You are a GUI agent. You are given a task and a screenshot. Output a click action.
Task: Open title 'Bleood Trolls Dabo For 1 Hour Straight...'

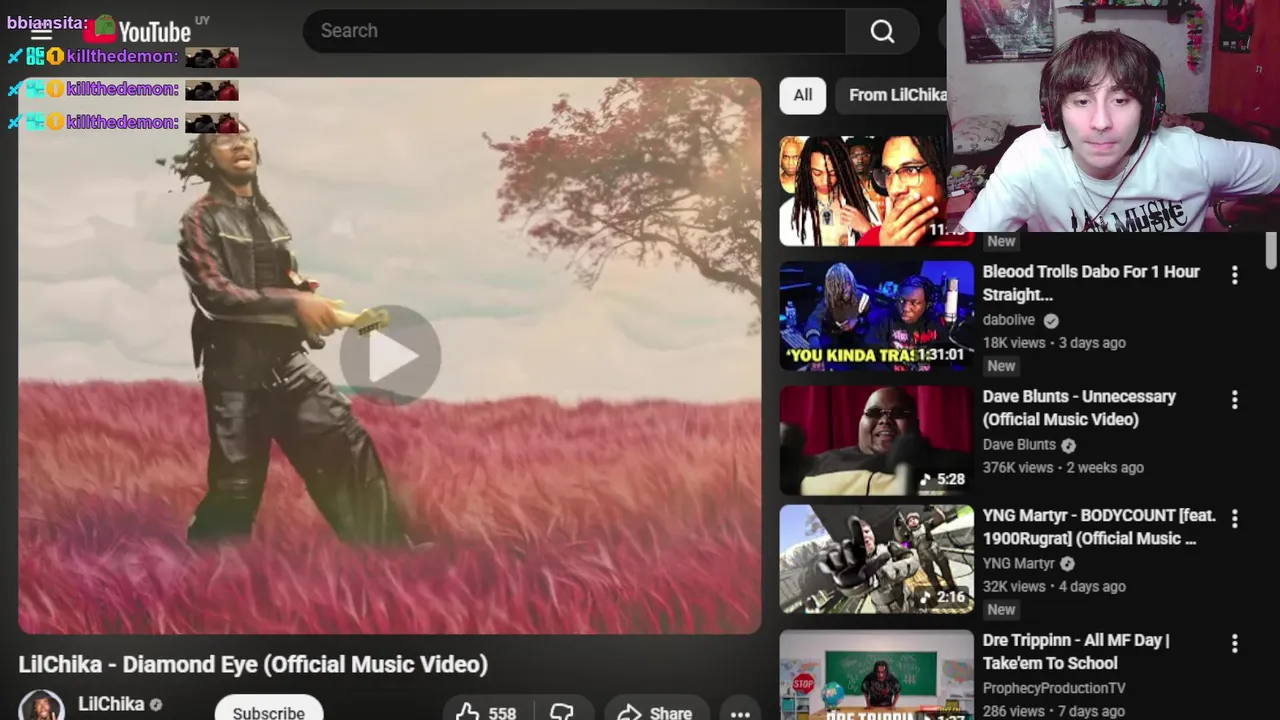pos(1091,283)
